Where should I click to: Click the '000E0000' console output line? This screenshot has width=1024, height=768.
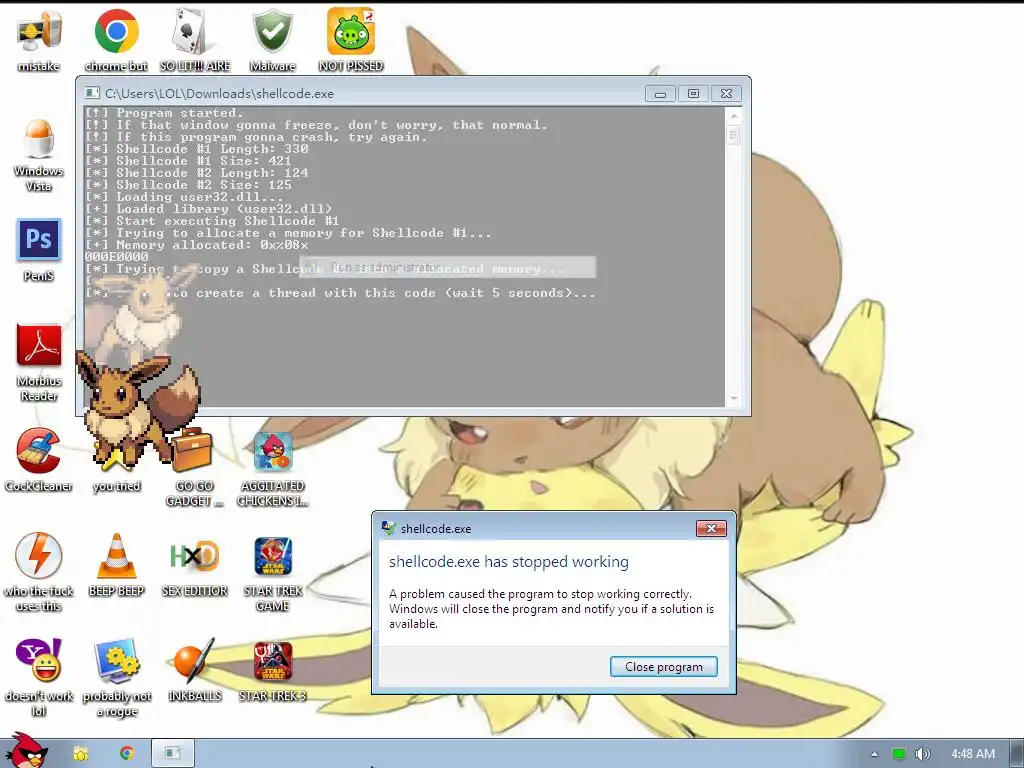tap(116, 257)
